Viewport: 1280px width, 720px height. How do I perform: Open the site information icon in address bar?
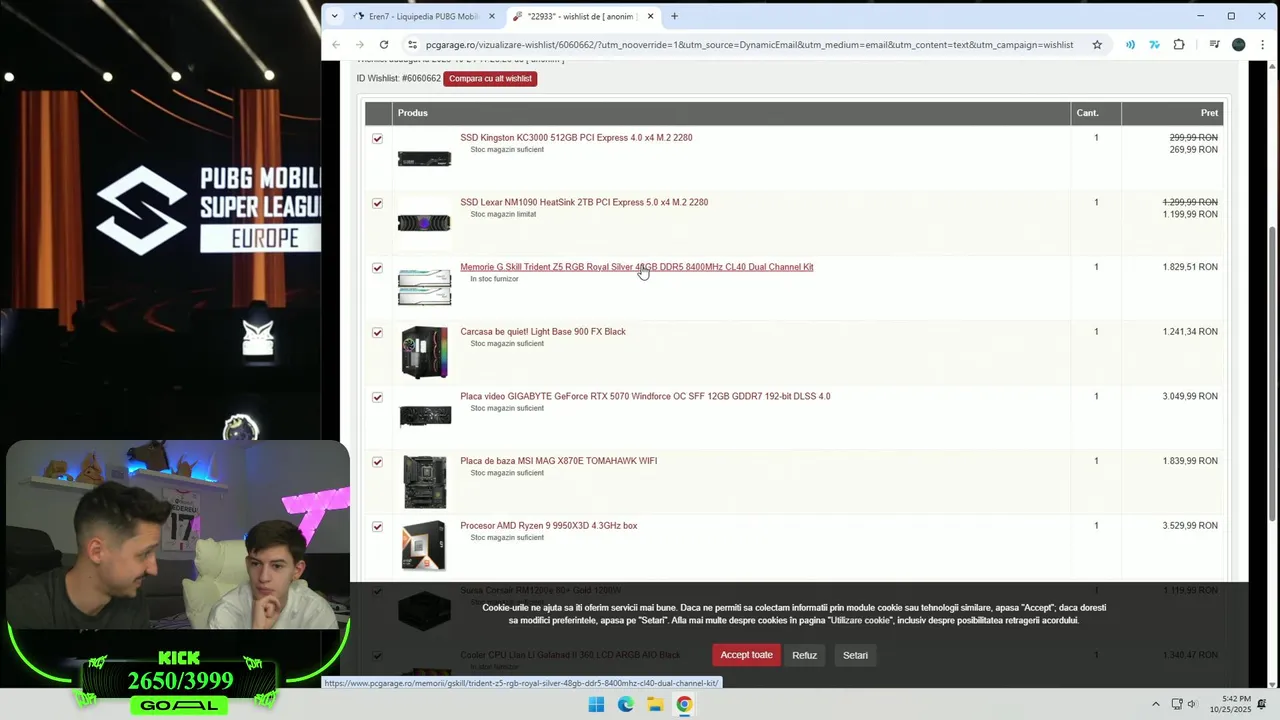[412, 45]
